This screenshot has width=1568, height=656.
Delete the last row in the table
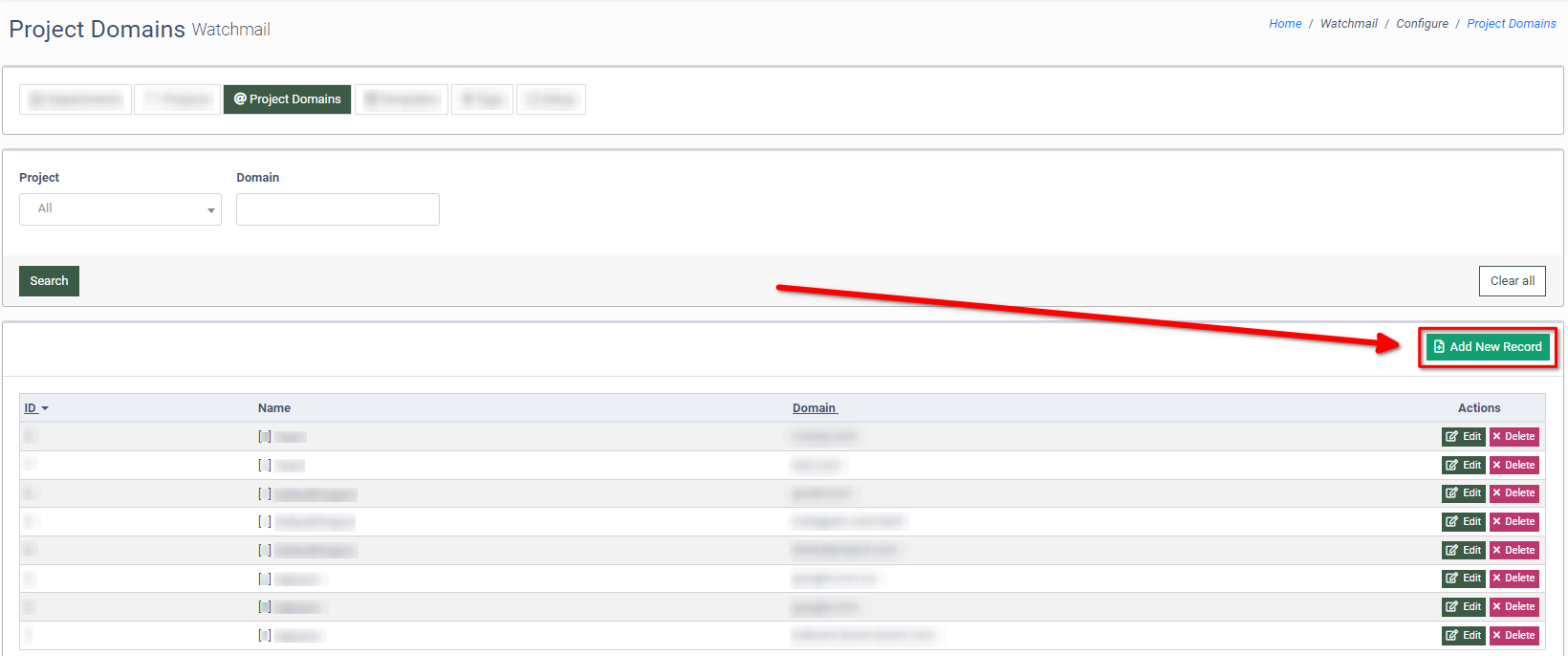(1514, 636)
